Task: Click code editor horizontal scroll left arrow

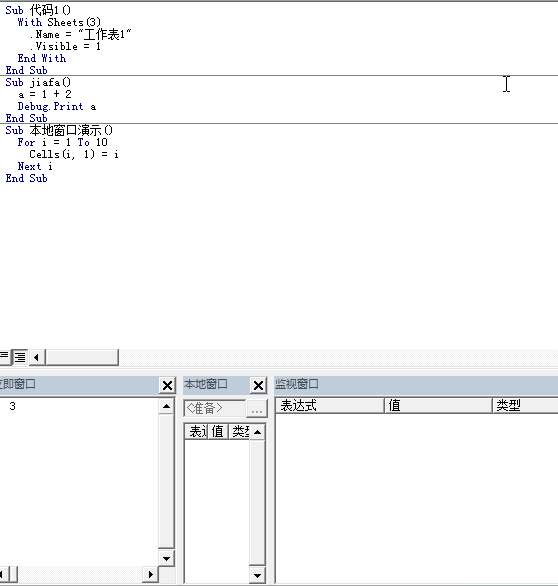Action: click(x=37, y=357)
